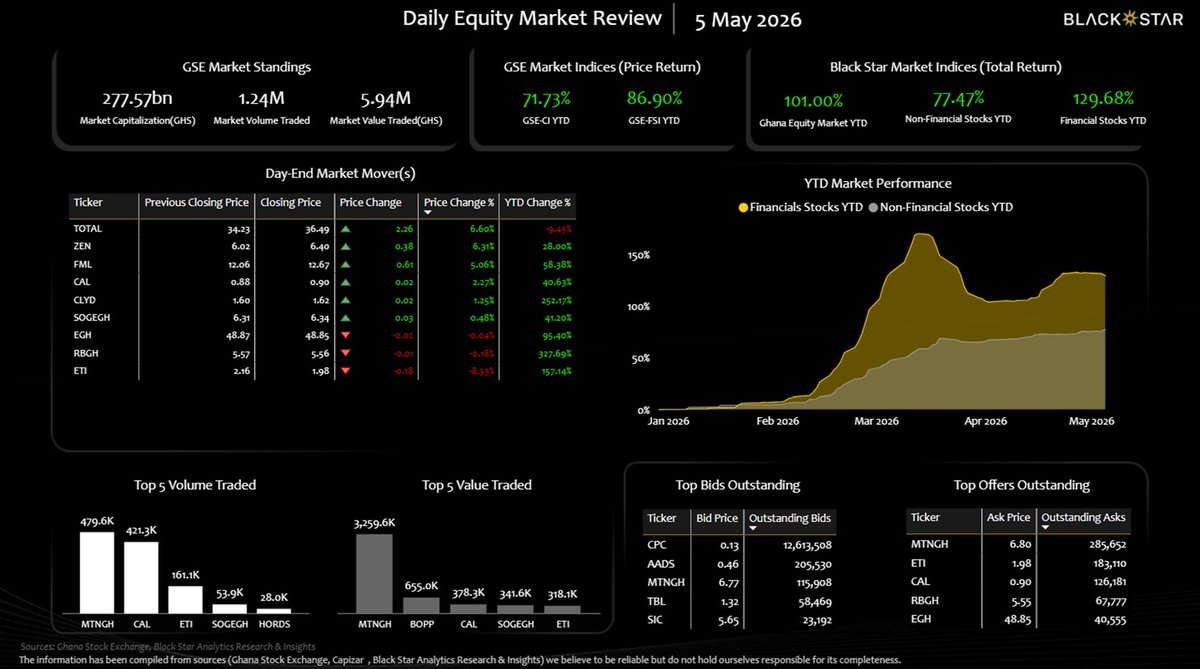Click the green up arrow in the CLYD row
The height and width of the screenshot is (669, 1200).
coord(345,299)
